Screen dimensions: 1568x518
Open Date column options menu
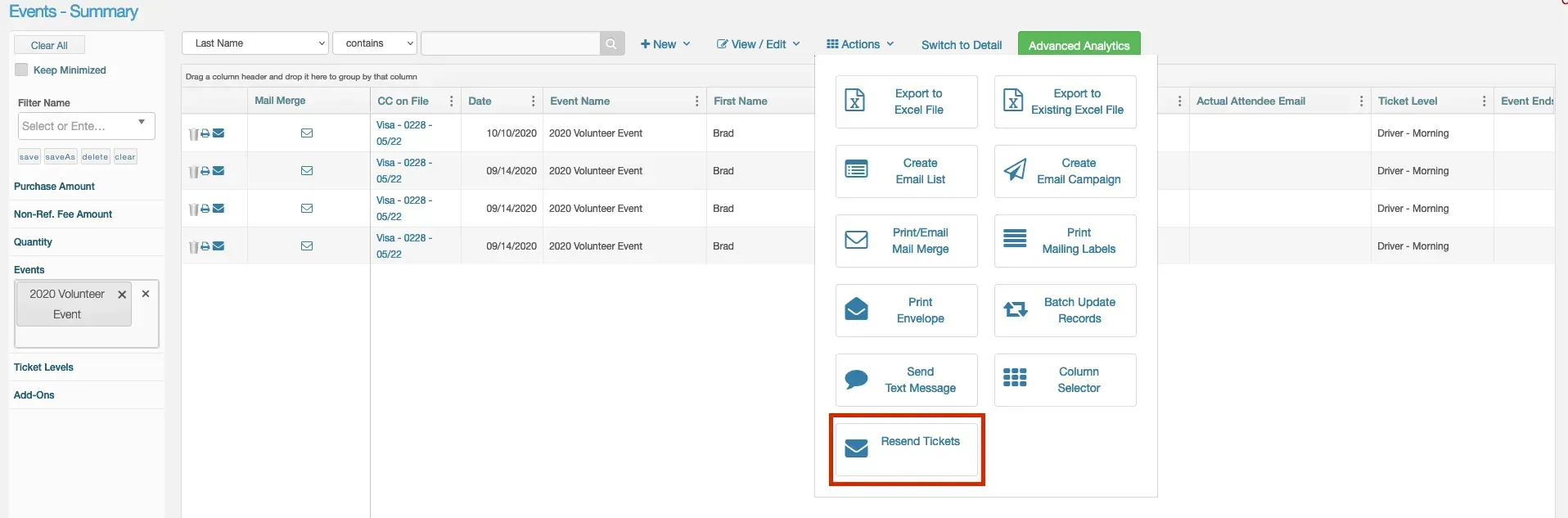click(534, 101)
